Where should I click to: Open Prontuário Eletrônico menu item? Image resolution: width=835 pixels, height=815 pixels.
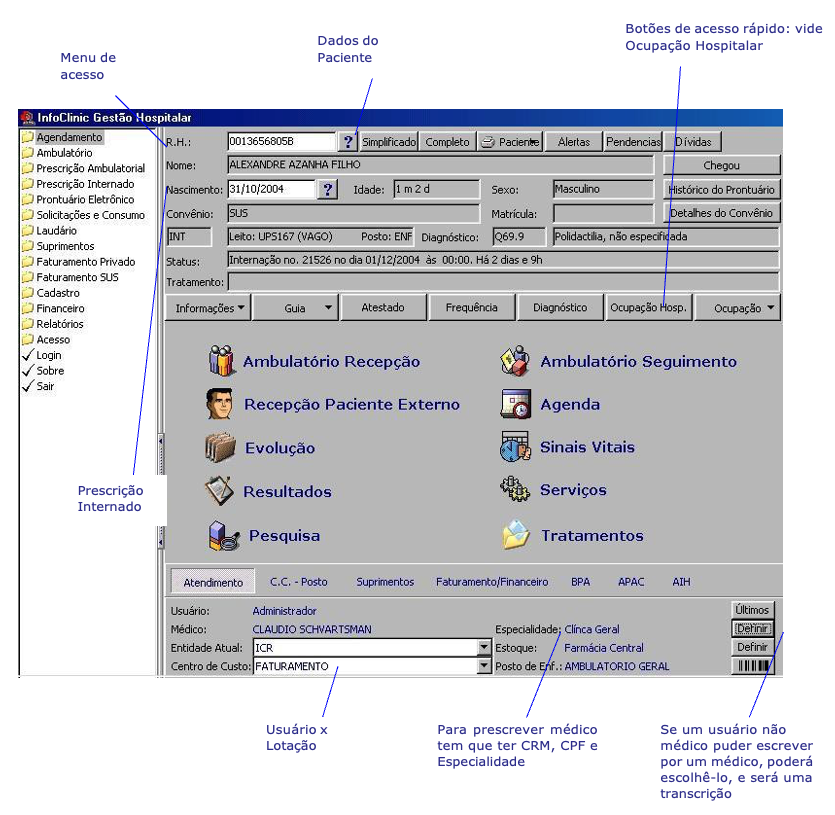(78, 199)
